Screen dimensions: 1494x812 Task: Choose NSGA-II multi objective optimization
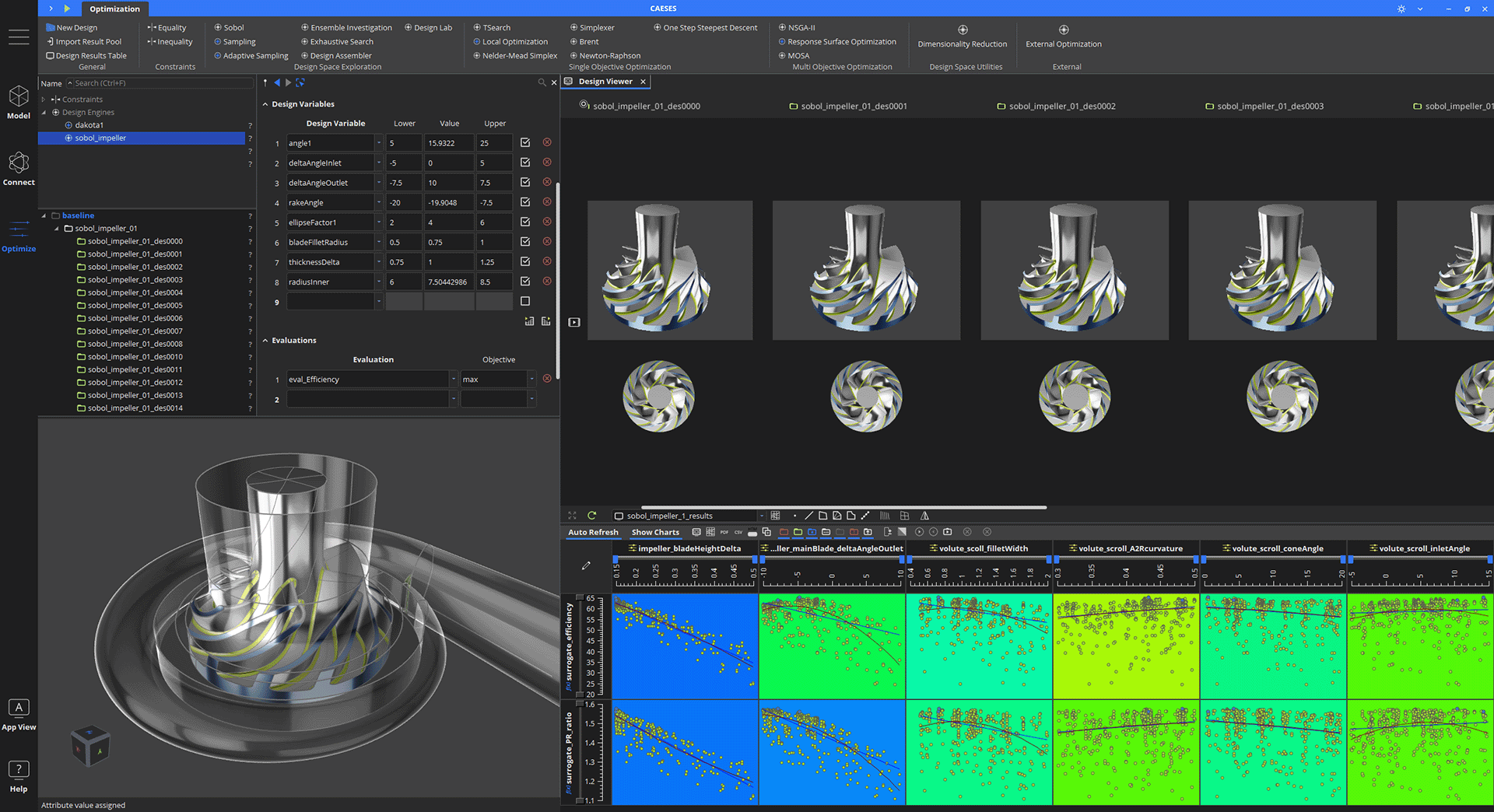coord(797,27)
